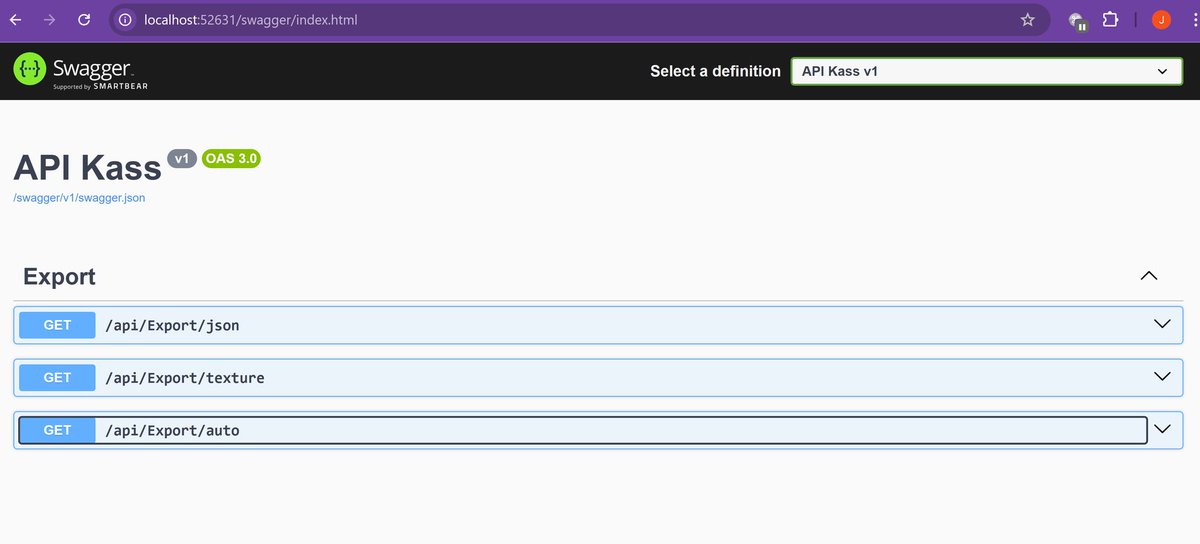Click the GET badge for /api/Export/json

pos(58,325)
